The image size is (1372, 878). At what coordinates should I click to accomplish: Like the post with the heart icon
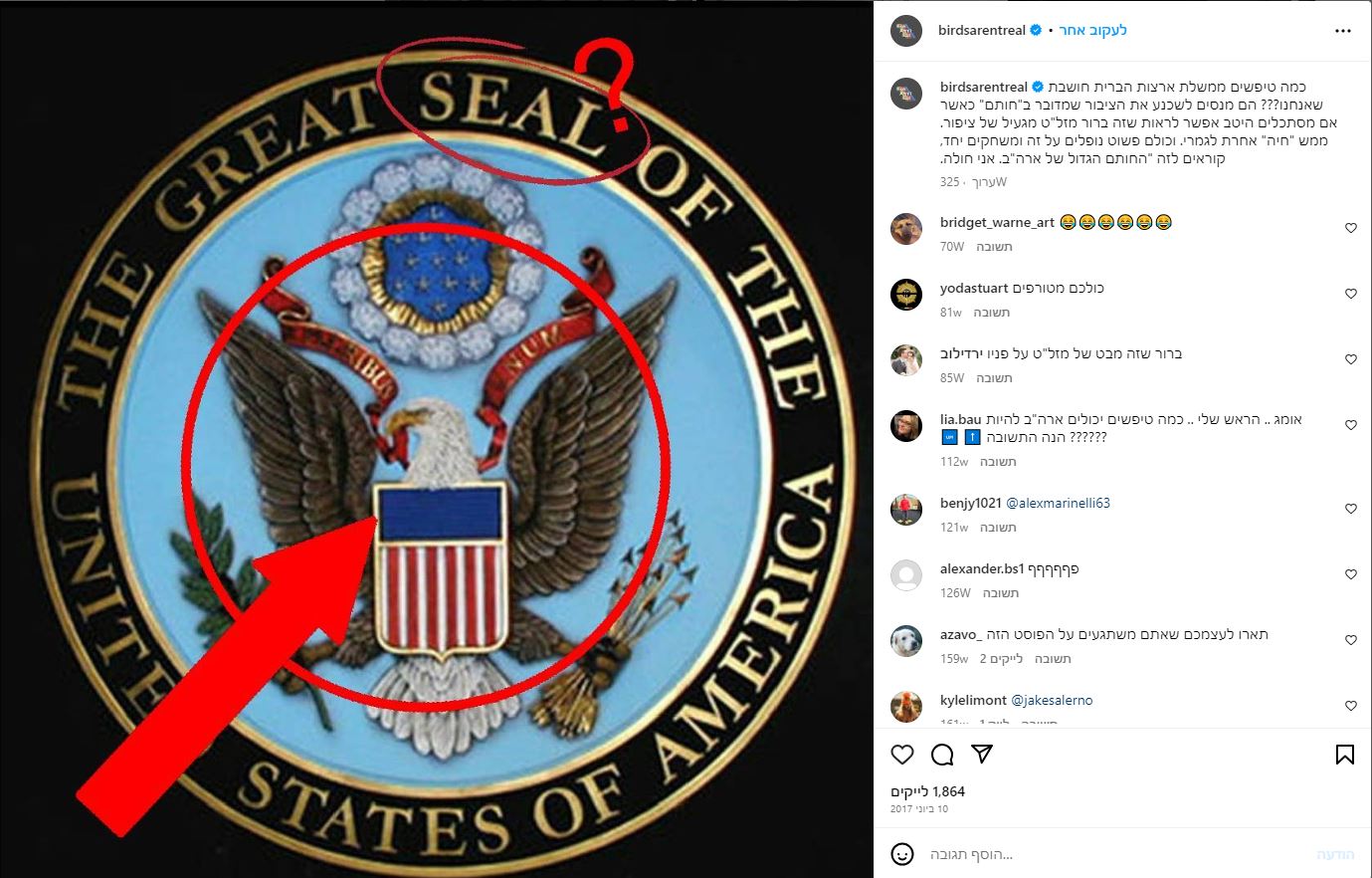coord(902,755)
